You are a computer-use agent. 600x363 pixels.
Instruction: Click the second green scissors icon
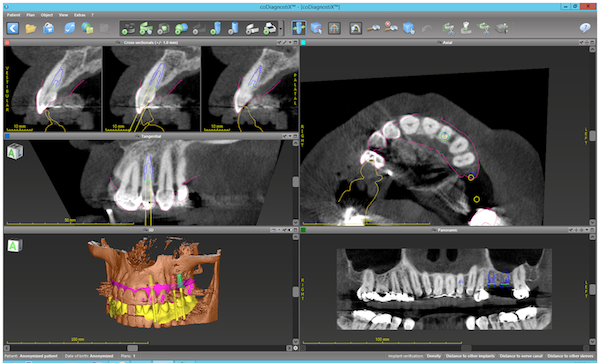click(x=484, y=28)
